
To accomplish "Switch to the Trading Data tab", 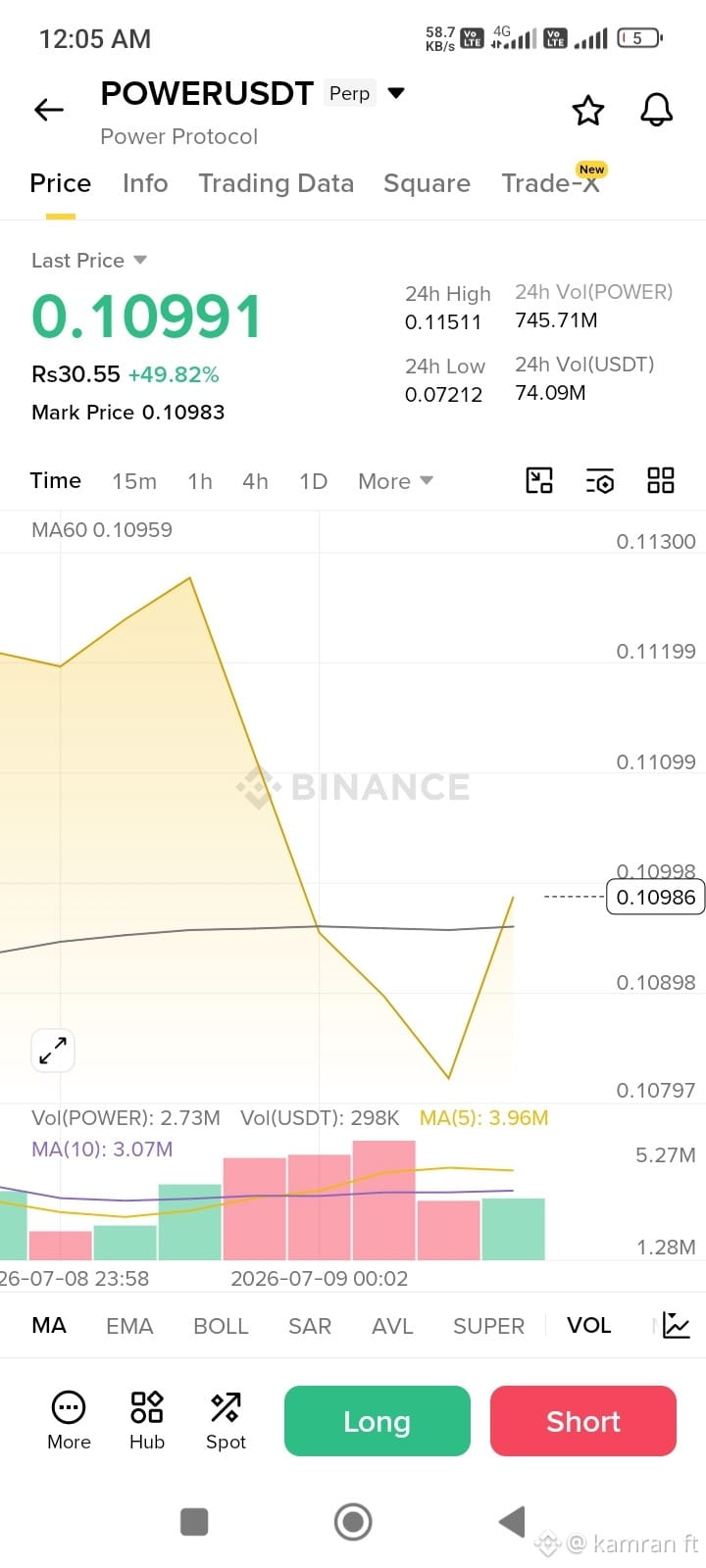I will tap(276, 183).
